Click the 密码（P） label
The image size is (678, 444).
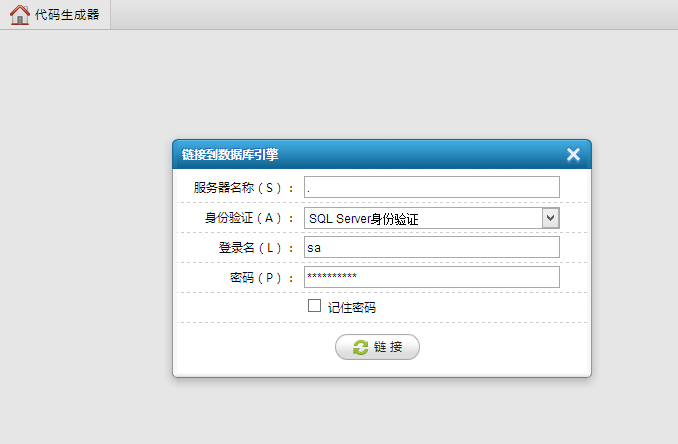click(x=262, y=278)
